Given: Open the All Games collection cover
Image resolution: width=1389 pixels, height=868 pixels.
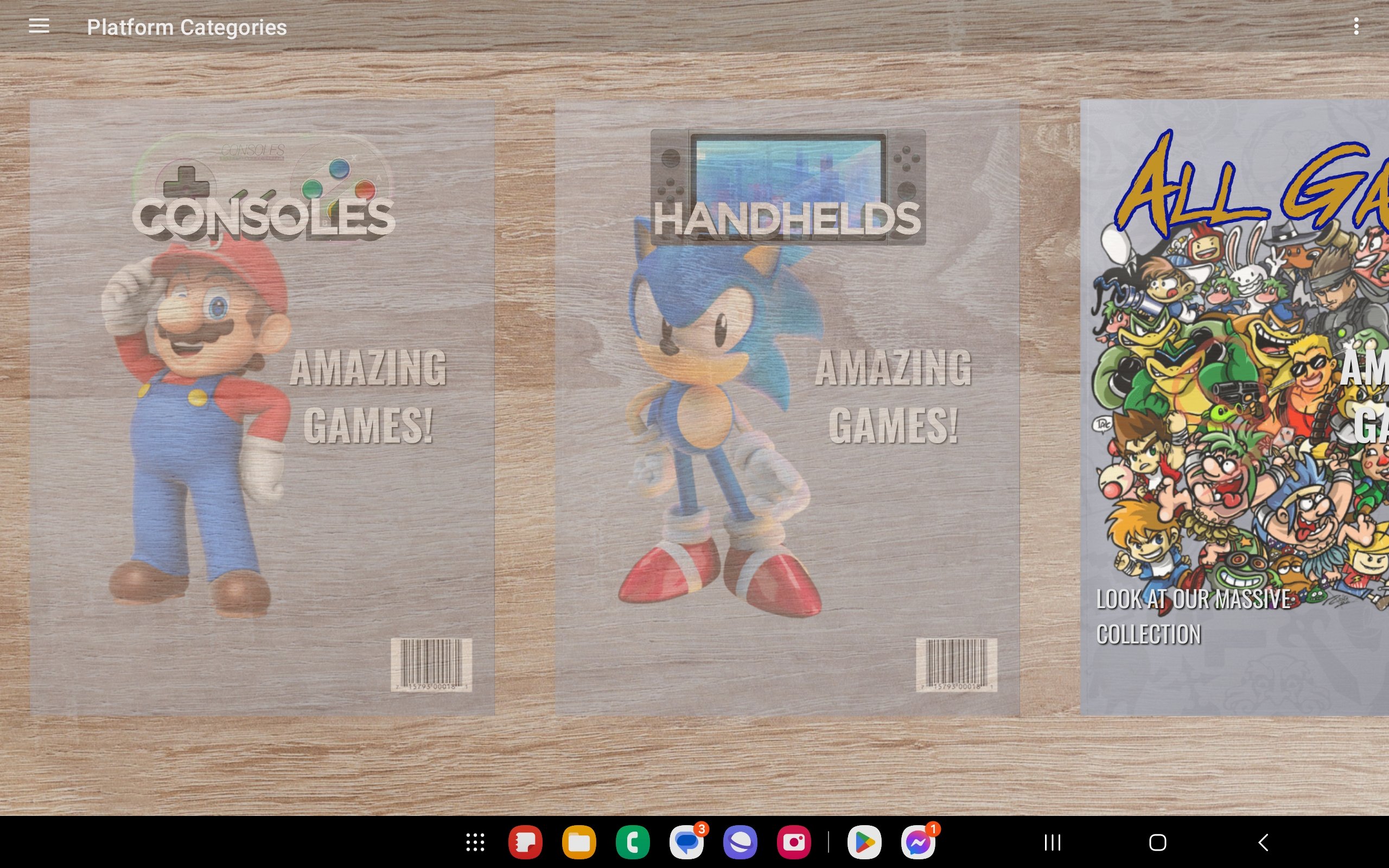Looking at the screenshot, I should pos(1234,407).
